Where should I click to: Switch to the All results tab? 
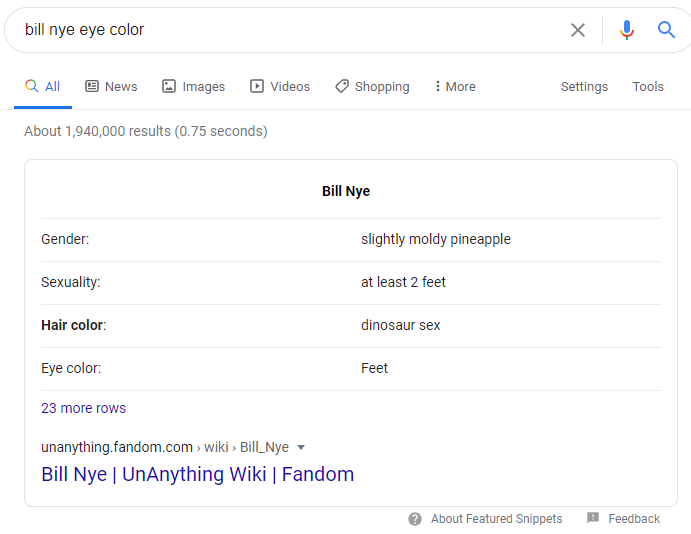point(43,86)
